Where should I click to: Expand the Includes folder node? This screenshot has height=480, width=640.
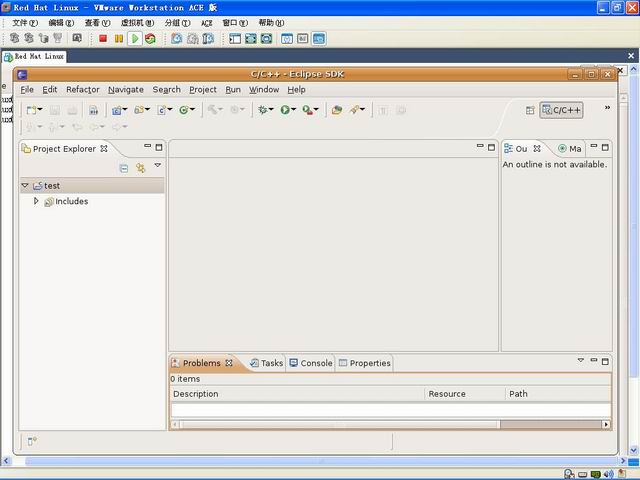[36, 201]
